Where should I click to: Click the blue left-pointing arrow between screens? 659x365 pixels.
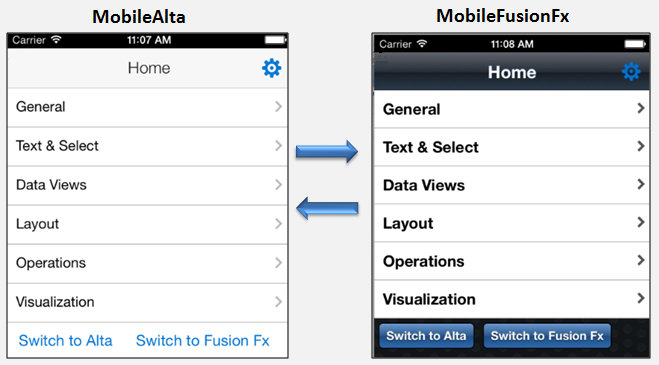pos(327,208)
